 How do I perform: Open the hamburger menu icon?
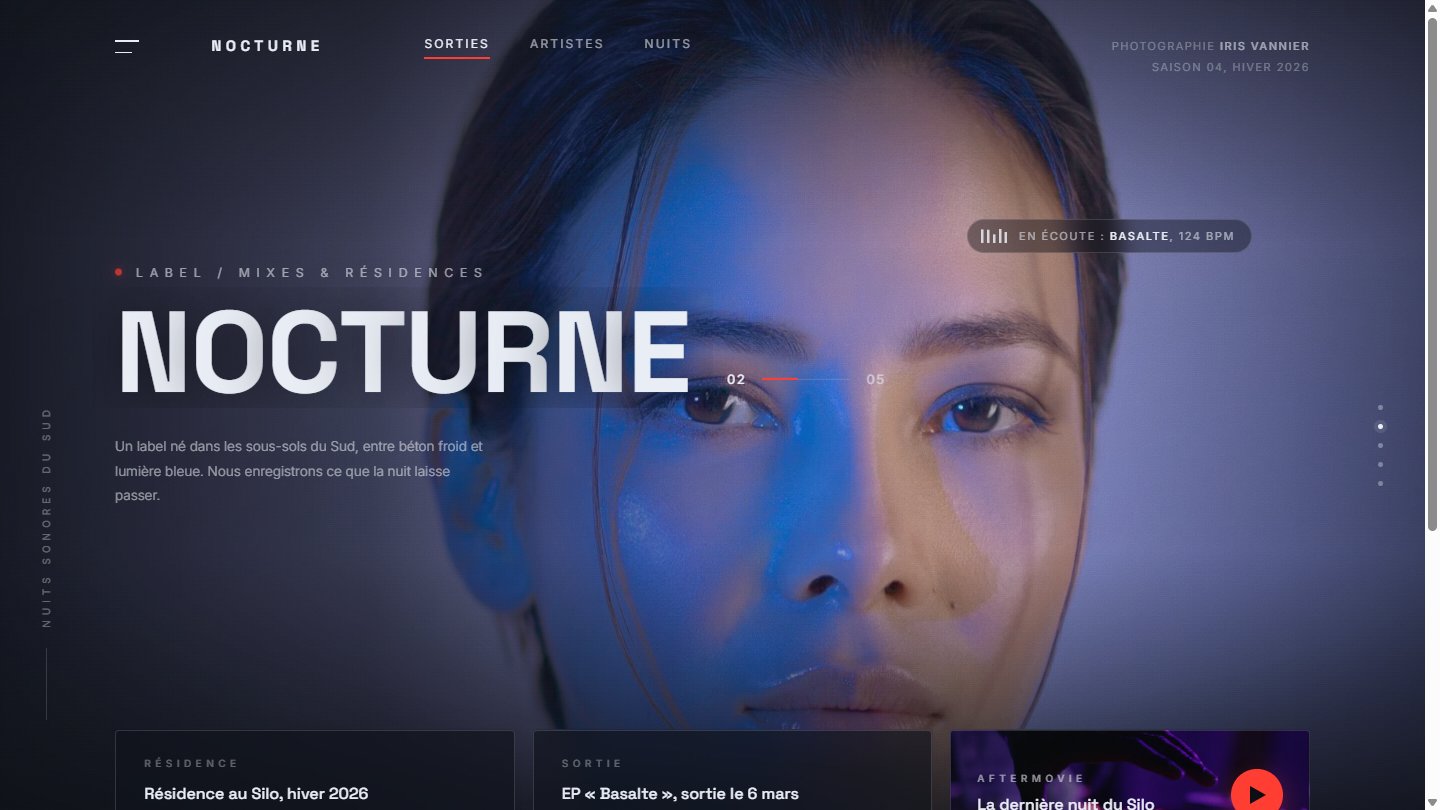tap(127, 46)
